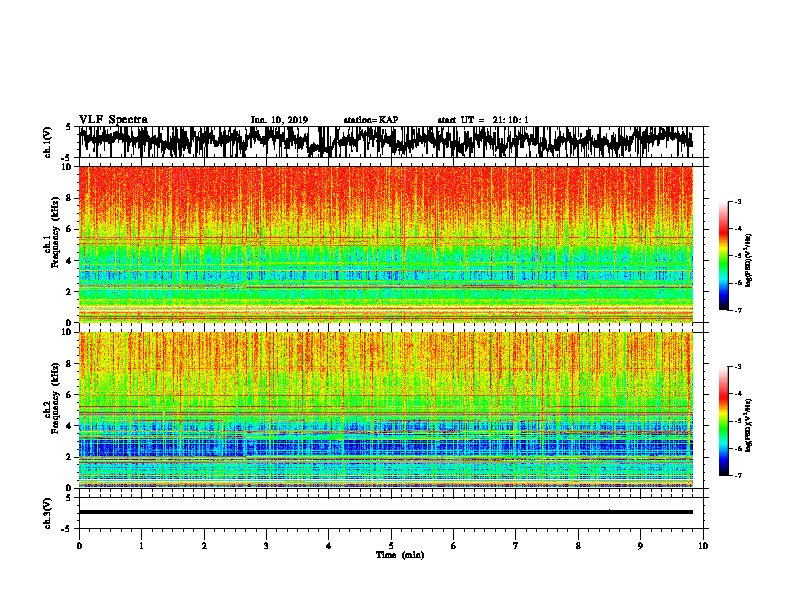Click the ch.2 color scale bar
This screenshot has height=612, width=792.
(723, 421)
